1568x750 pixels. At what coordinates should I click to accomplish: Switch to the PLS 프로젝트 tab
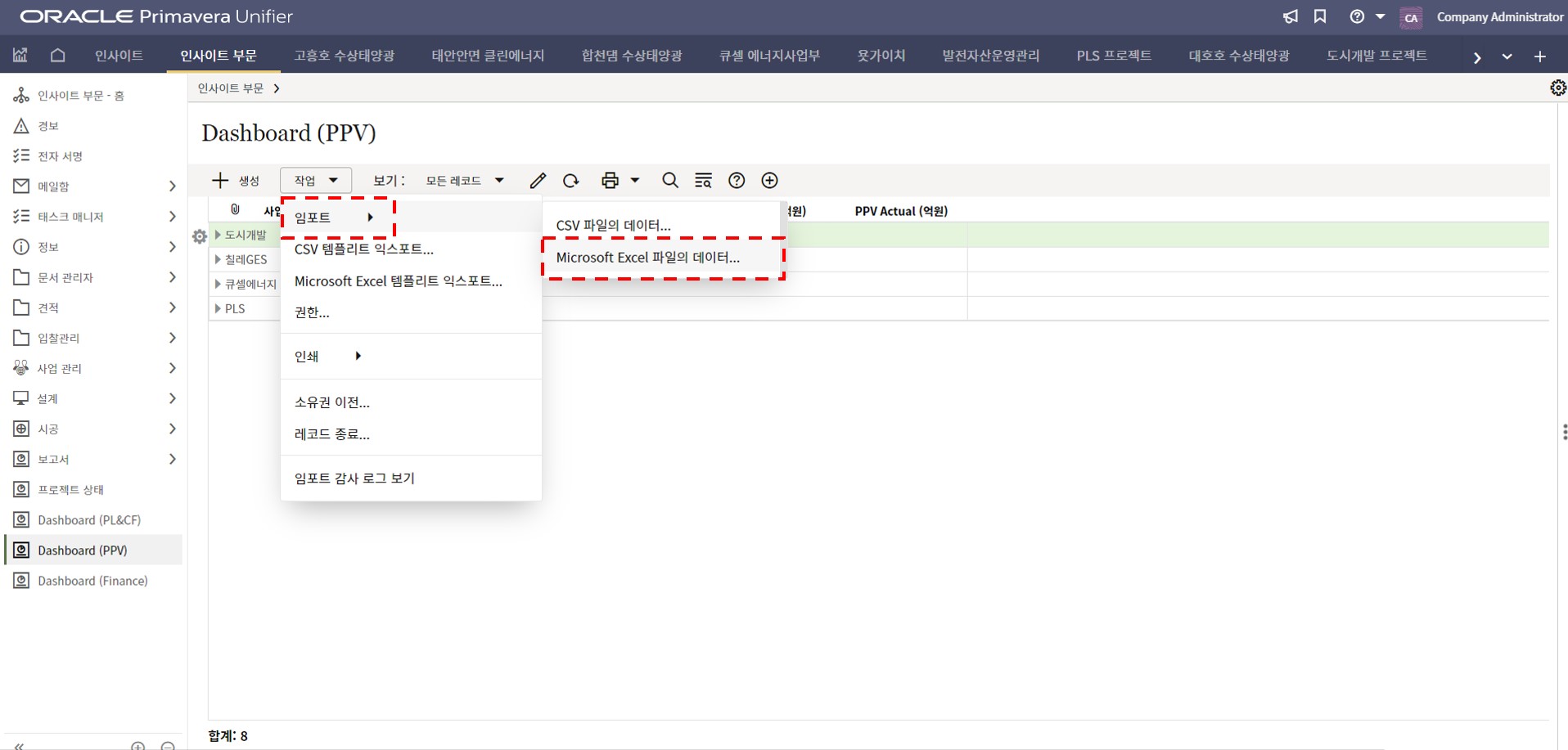[1113, 56]
